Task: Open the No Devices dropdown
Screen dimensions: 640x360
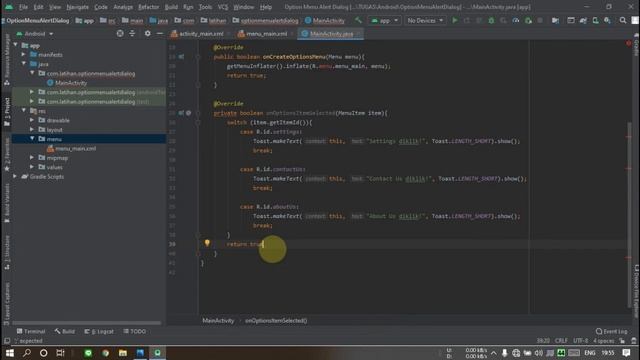Action: (x=425, y=20)
